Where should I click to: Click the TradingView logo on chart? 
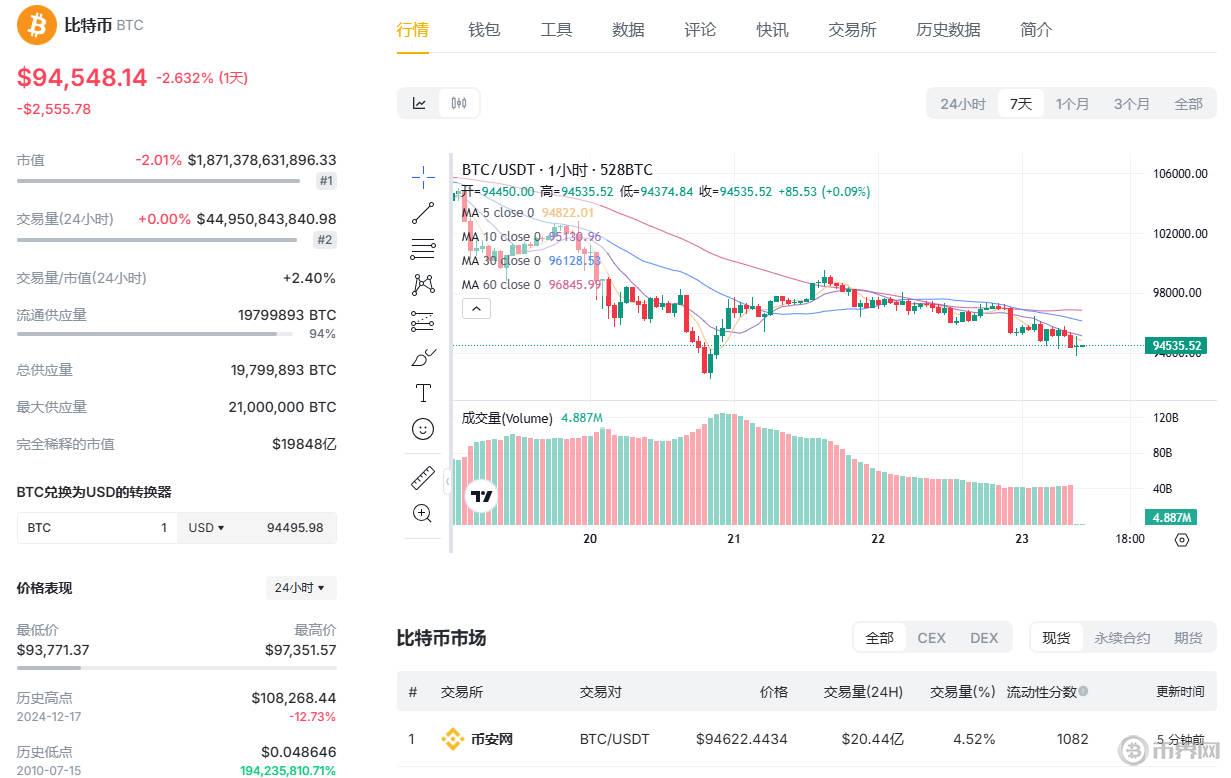482,496
